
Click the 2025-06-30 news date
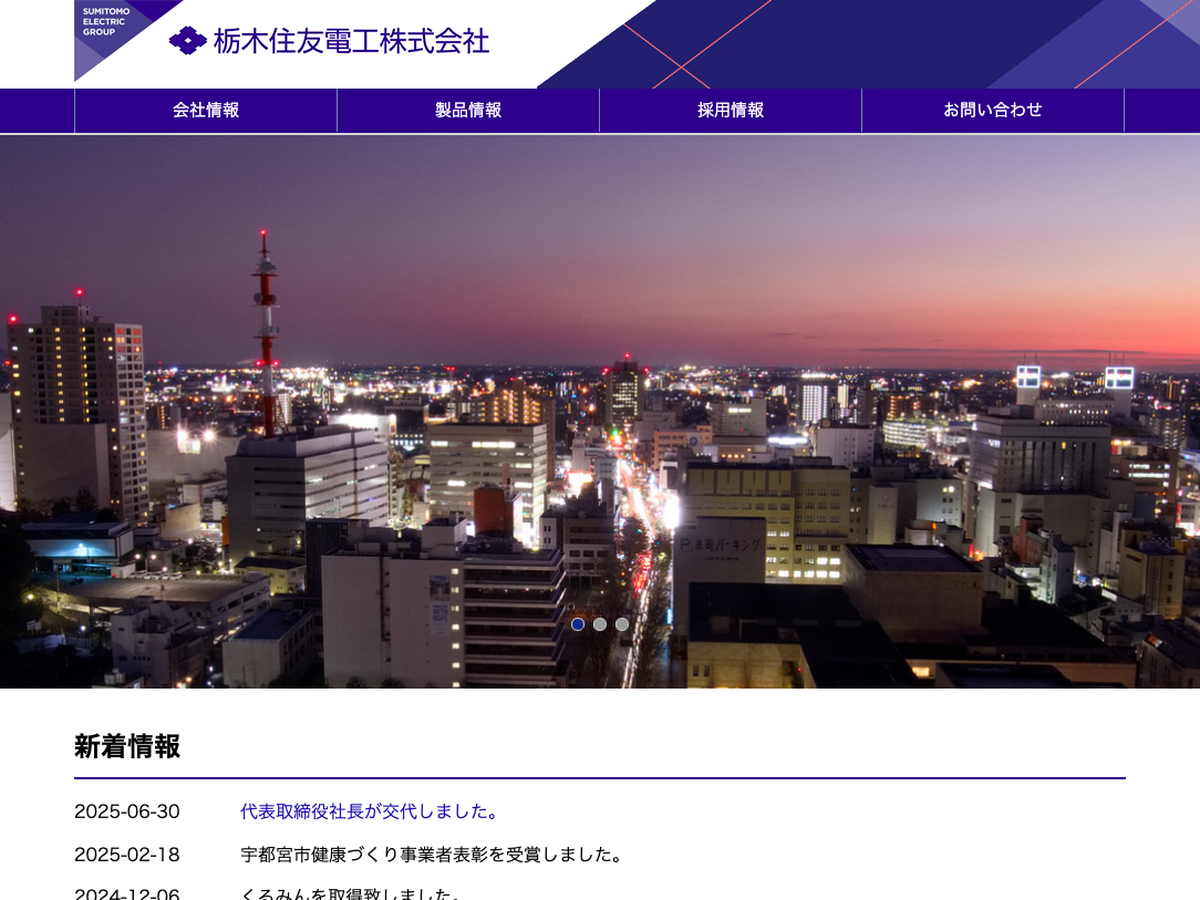tap(127, 811)
